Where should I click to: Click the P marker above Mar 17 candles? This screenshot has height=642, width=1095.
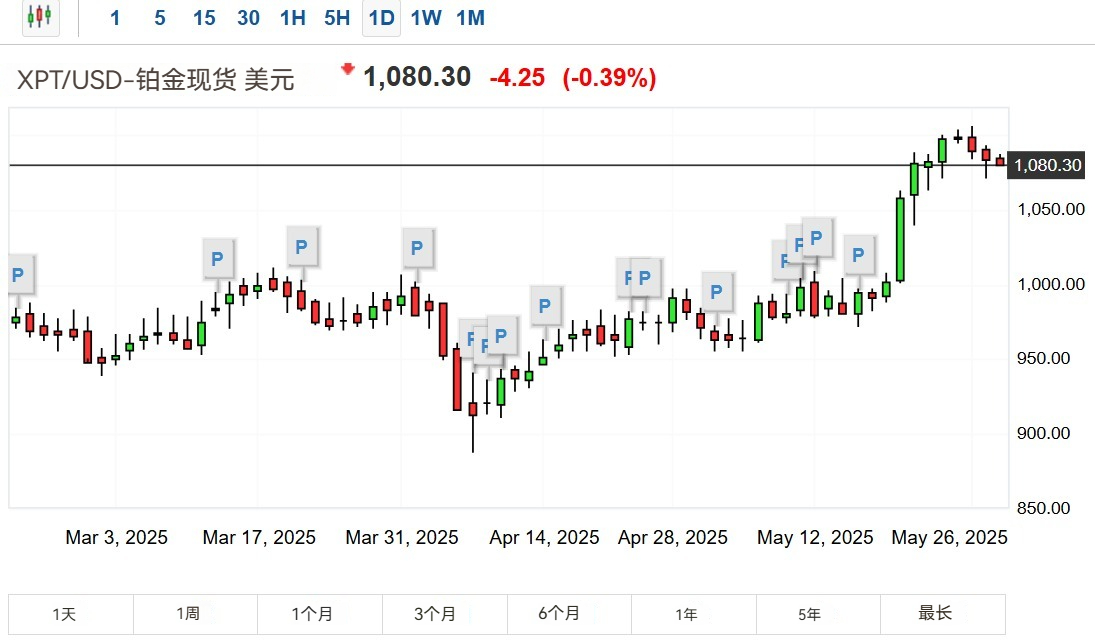click(x=218, y=259)
